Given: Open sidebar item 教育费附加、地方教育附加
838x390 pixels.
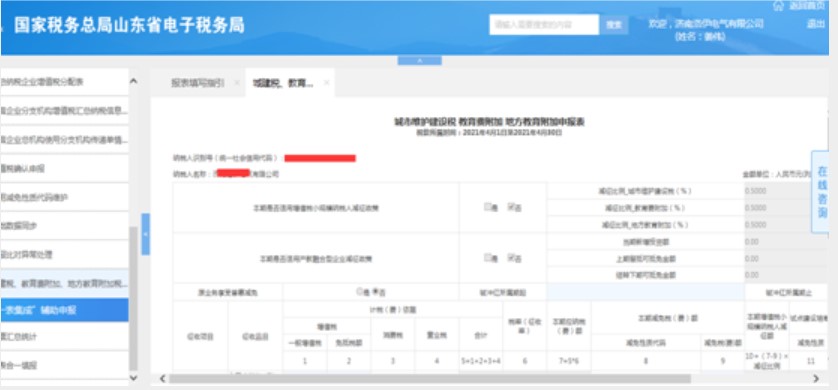Looking at the screenshot, I should (x=64, y=284).
